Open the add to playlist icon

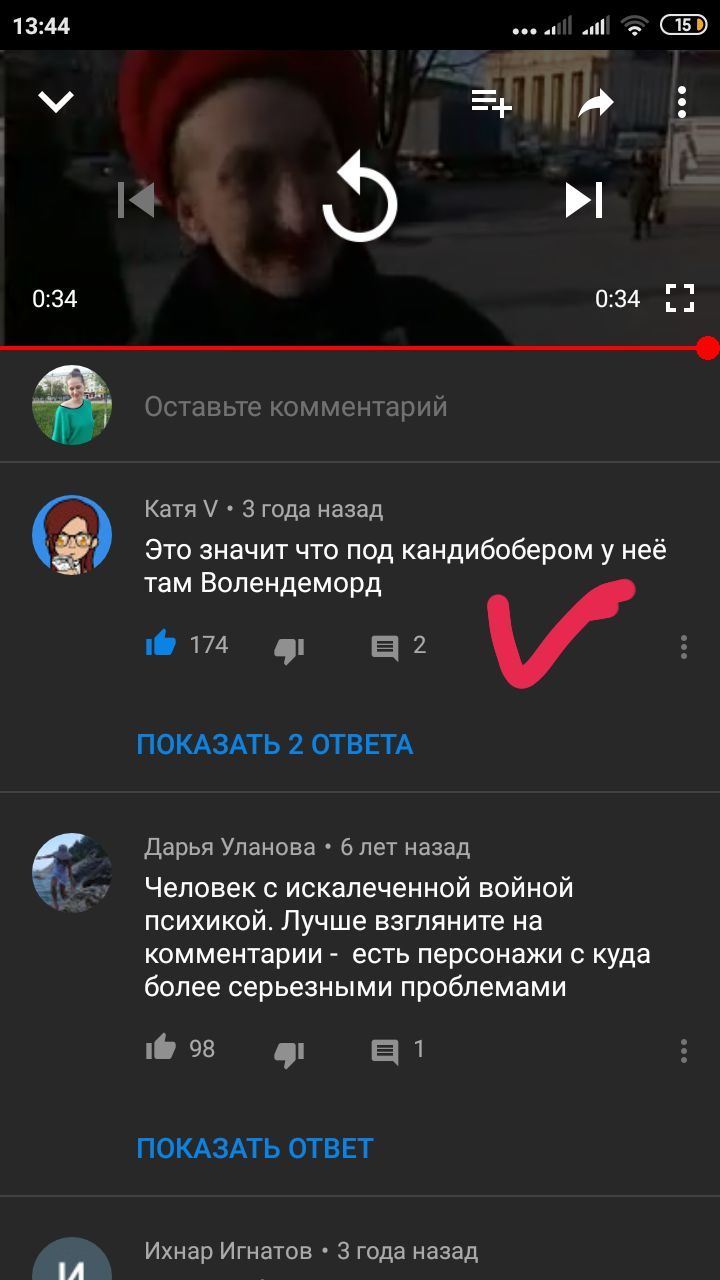(491, 101)
